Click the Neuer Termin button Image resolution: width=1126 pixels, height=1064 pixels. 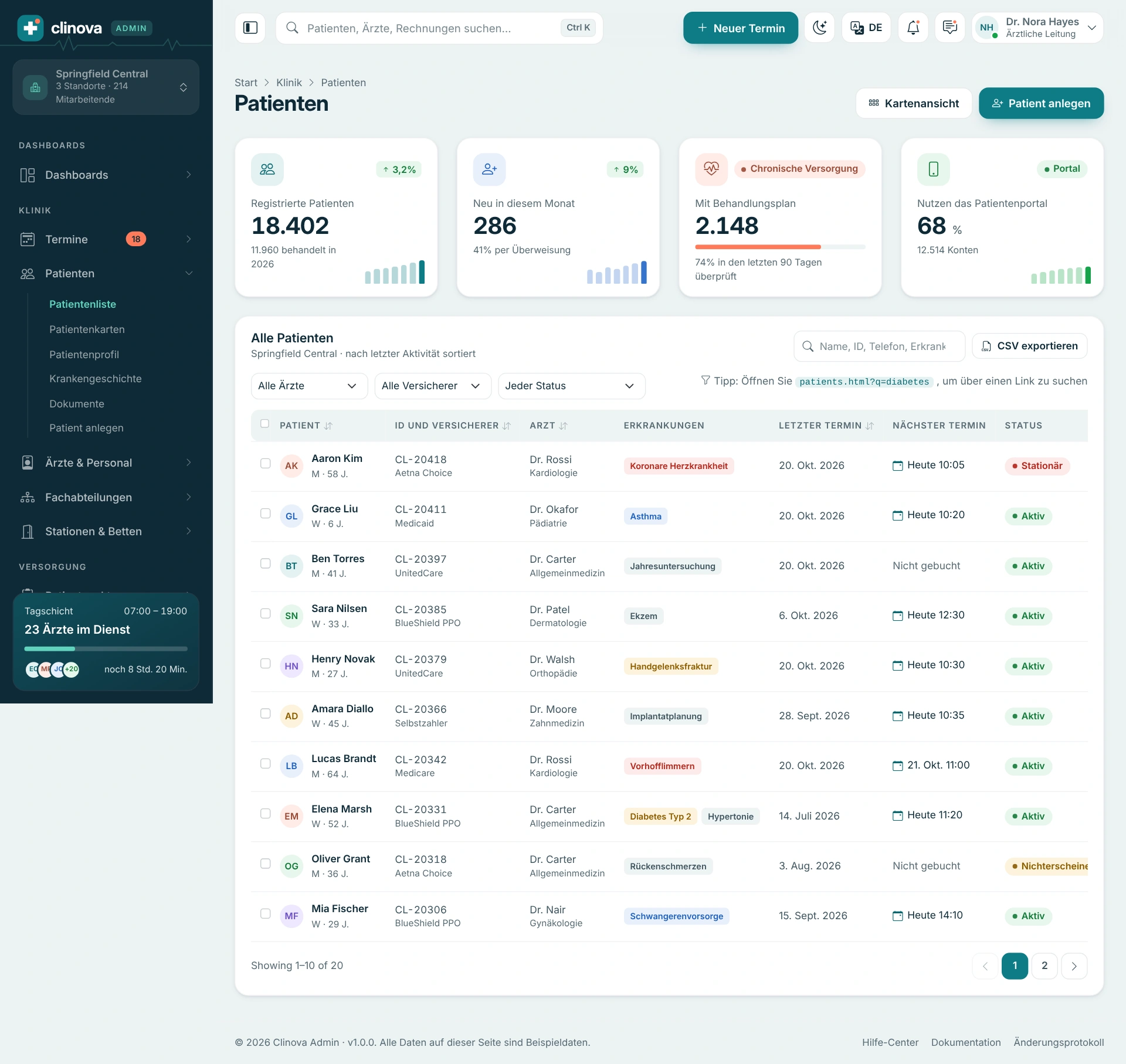tap(740, 28)
